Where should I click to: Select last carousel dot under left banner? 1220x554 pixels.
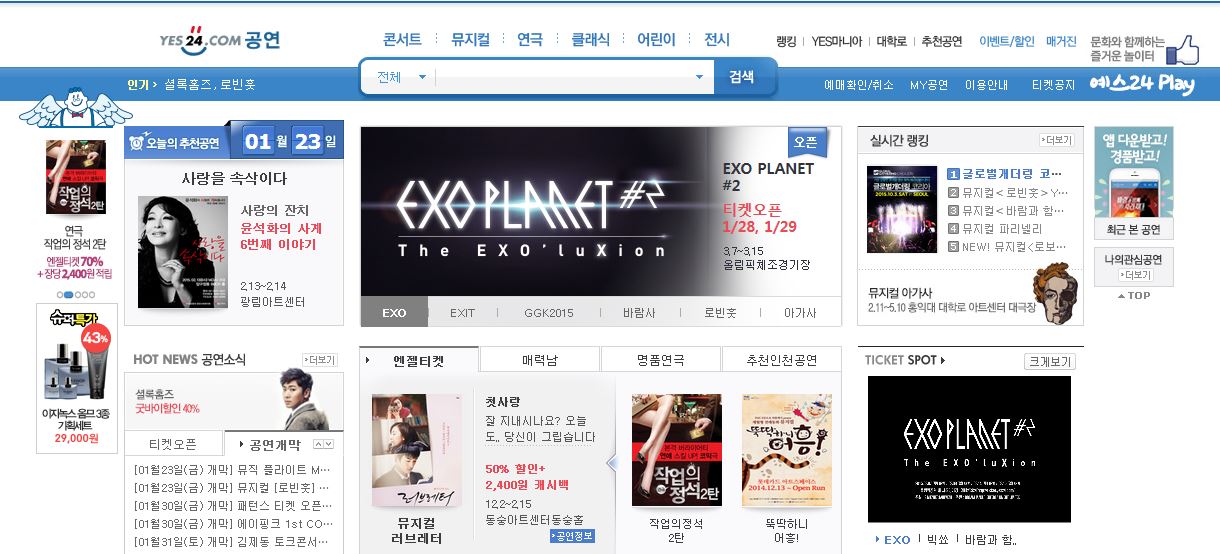[92, 295]
